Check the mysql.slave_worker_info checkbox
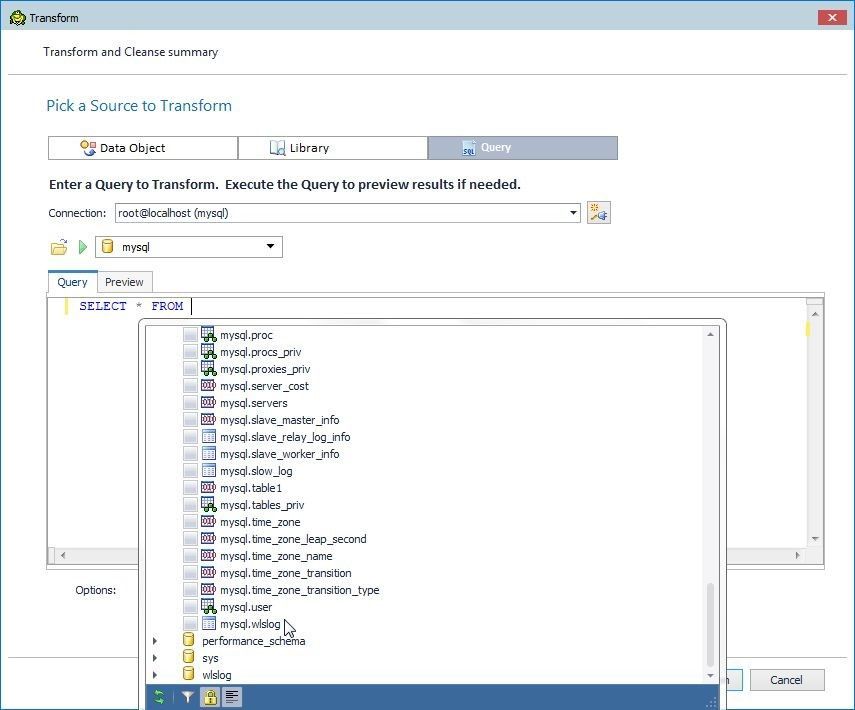 pos(190,454)
